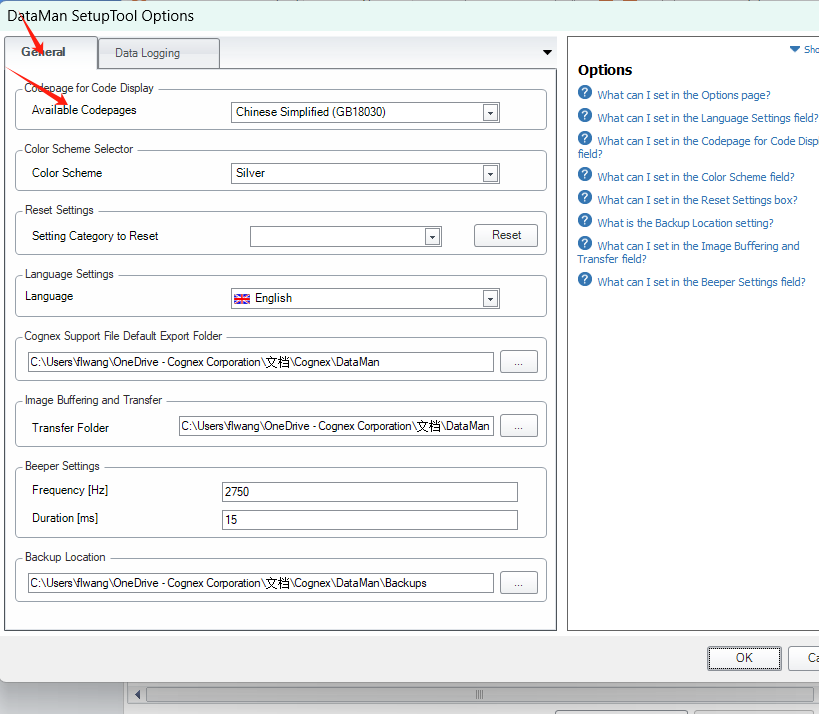The height and width of the screenshot is (714, 819).
Task: Open the Reset Settings box help link
Action: [697, 200]
